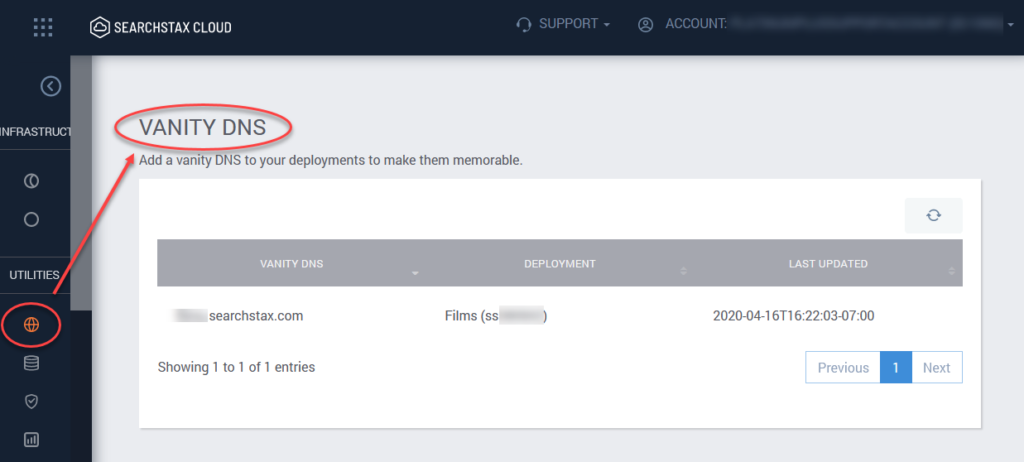The width and height of the screenshot is (1024, 462).
Task: Click the Utilities section label
Action: 34,275
